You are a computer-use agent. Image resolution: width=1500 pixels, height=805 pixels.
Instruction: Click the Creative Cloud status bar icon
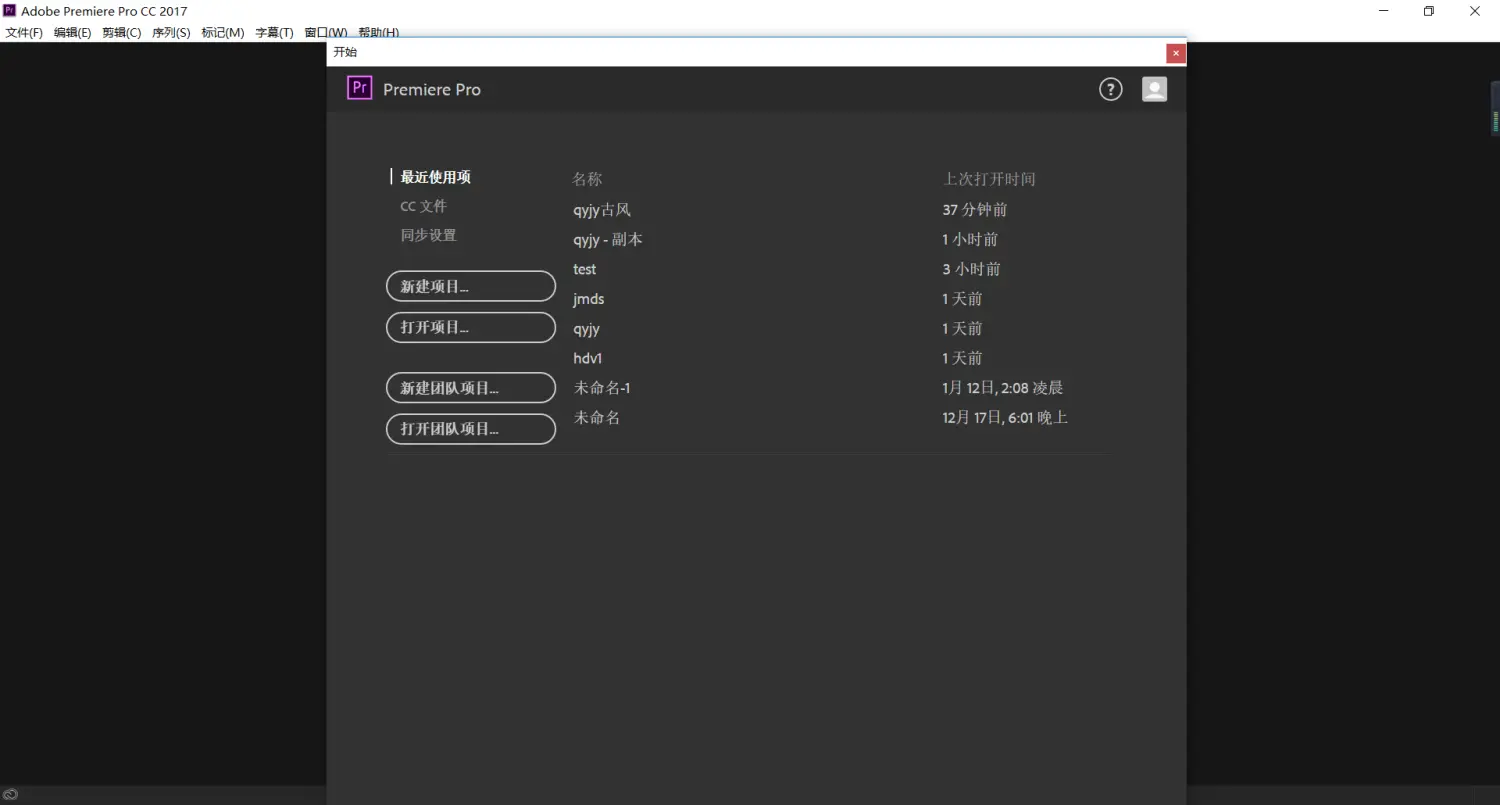[10, 795]
